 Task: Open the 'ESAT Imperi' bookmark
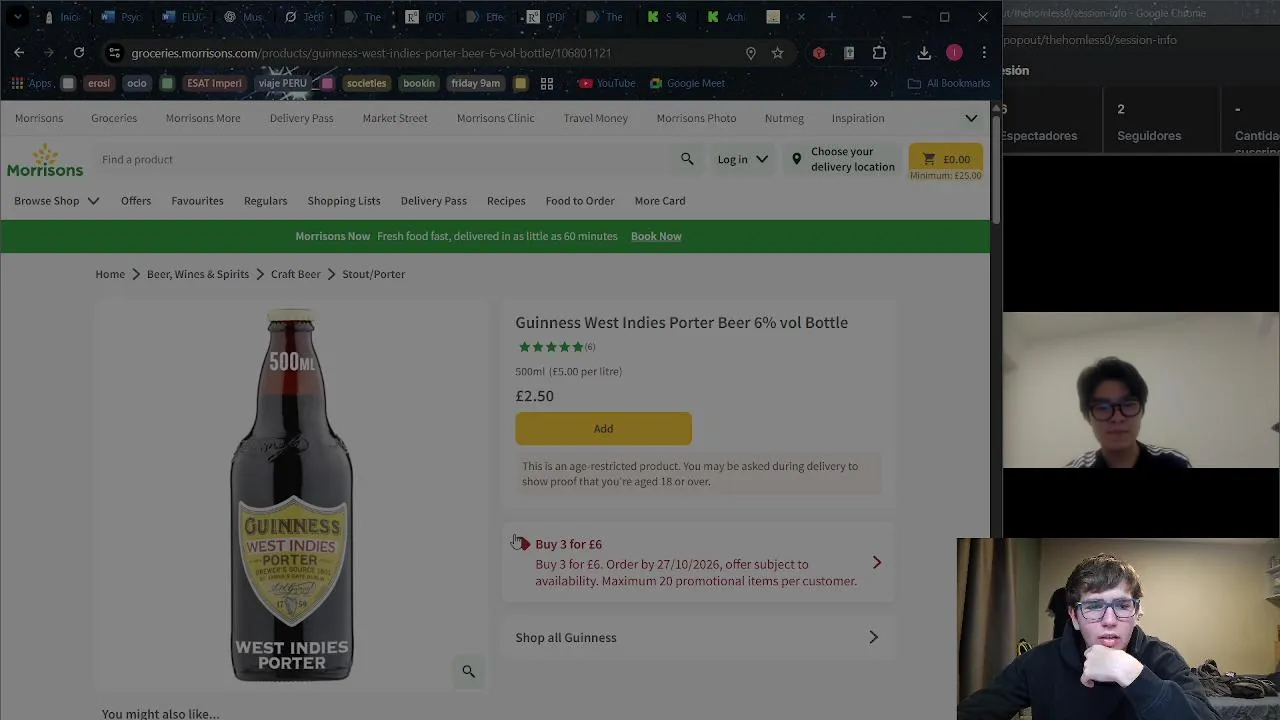[214, 83]
